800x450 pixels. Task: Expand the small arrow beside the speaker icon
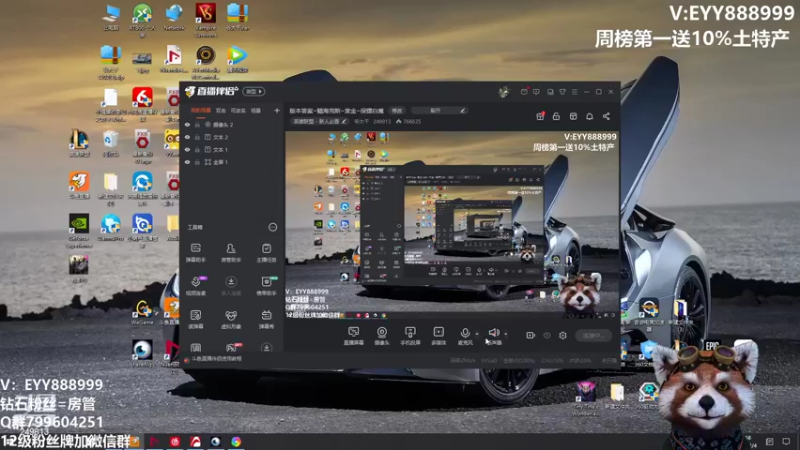(506, 334)
